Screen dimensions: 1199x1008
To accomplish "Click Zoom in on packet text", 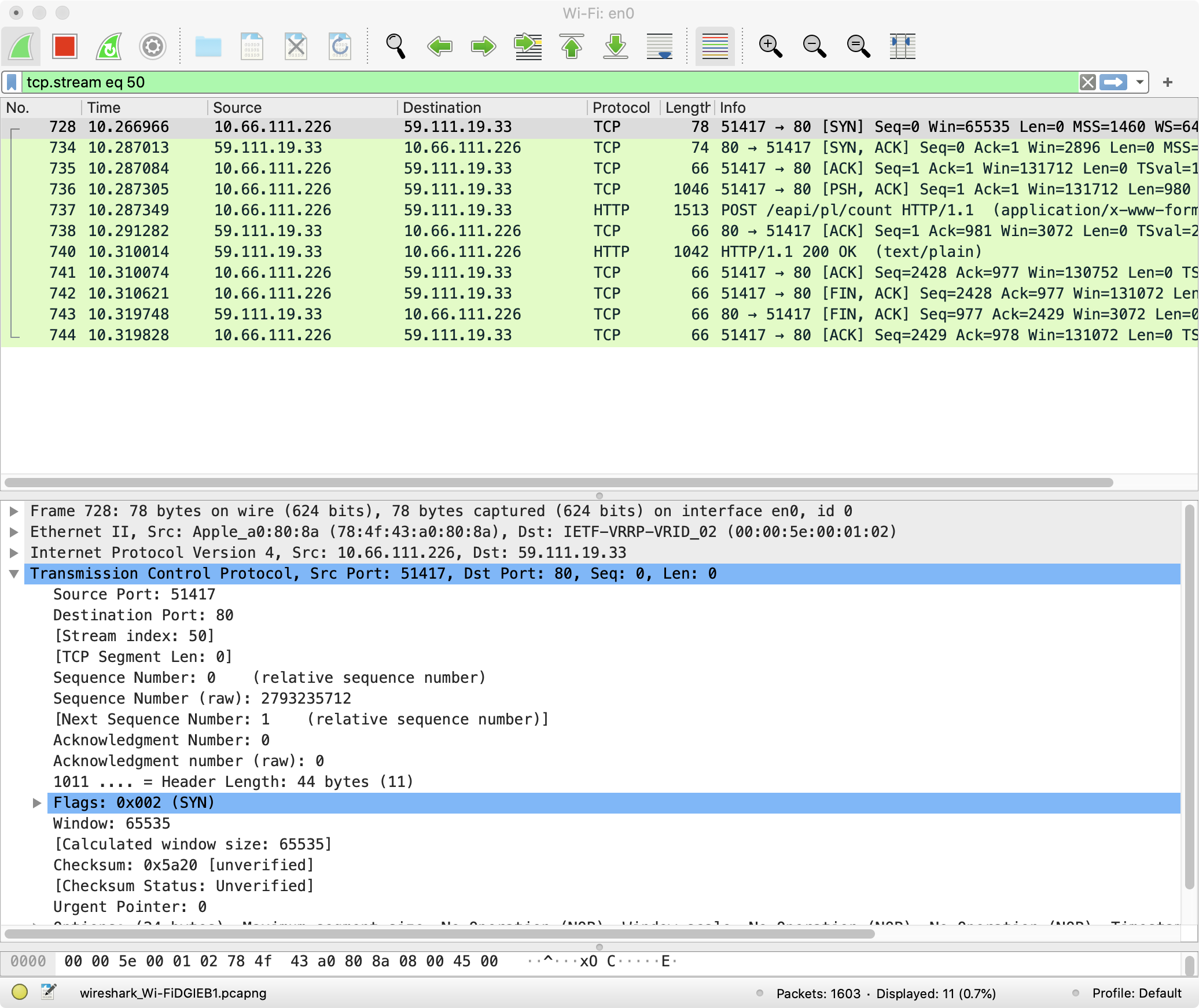I will coord(770,46).
